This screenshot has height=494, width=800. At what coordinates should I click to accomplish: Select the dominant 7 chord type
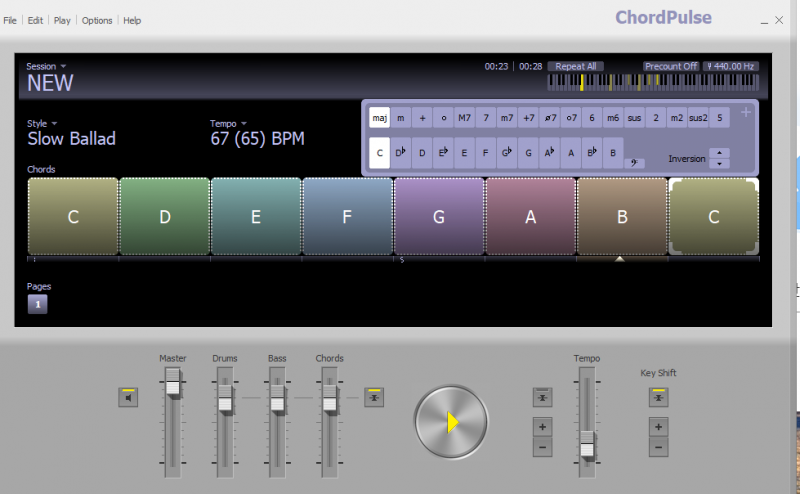[x=486, y=118]
